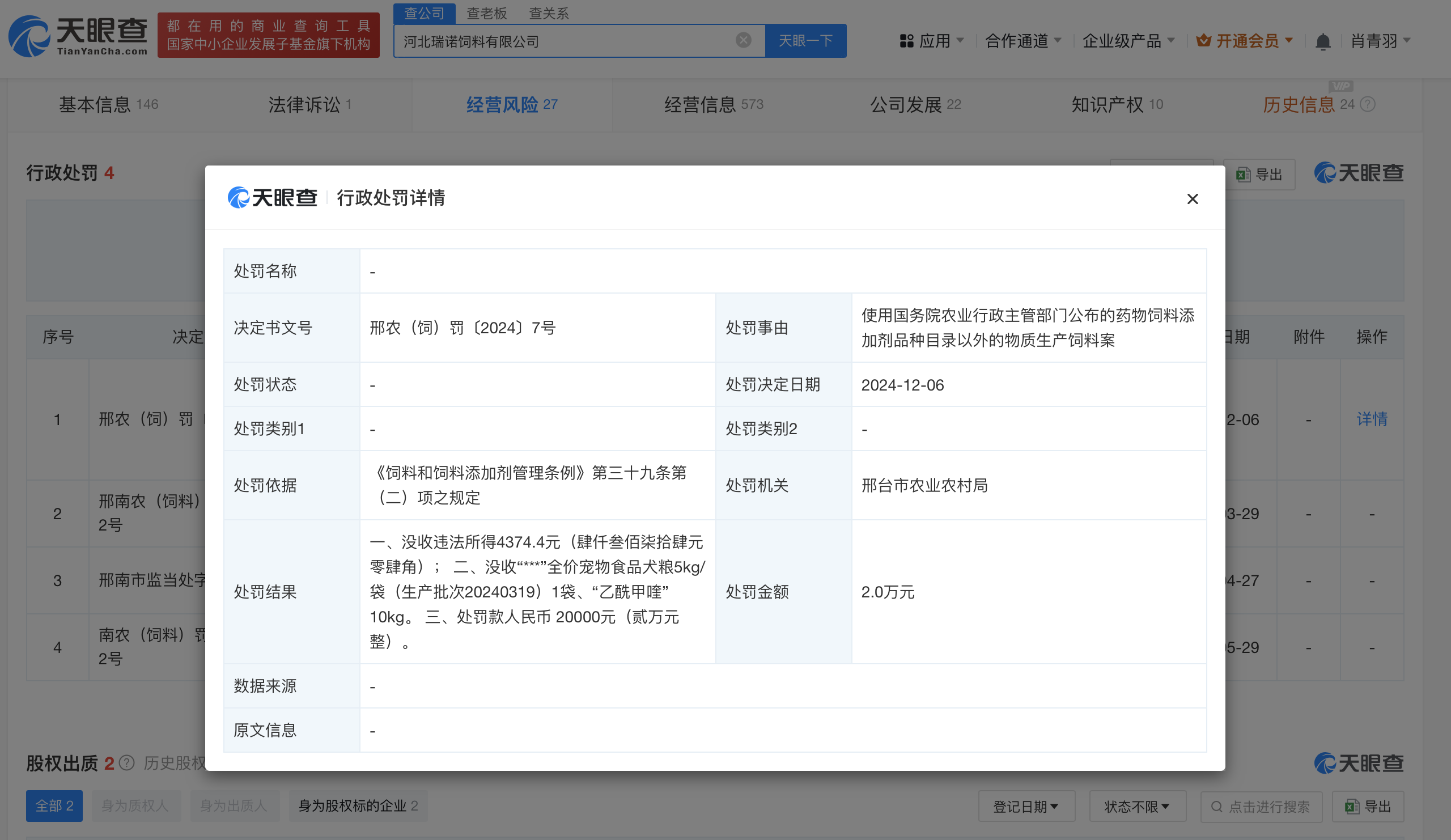Click 邢南市监当处字 row 3 entry

[151, 580]
